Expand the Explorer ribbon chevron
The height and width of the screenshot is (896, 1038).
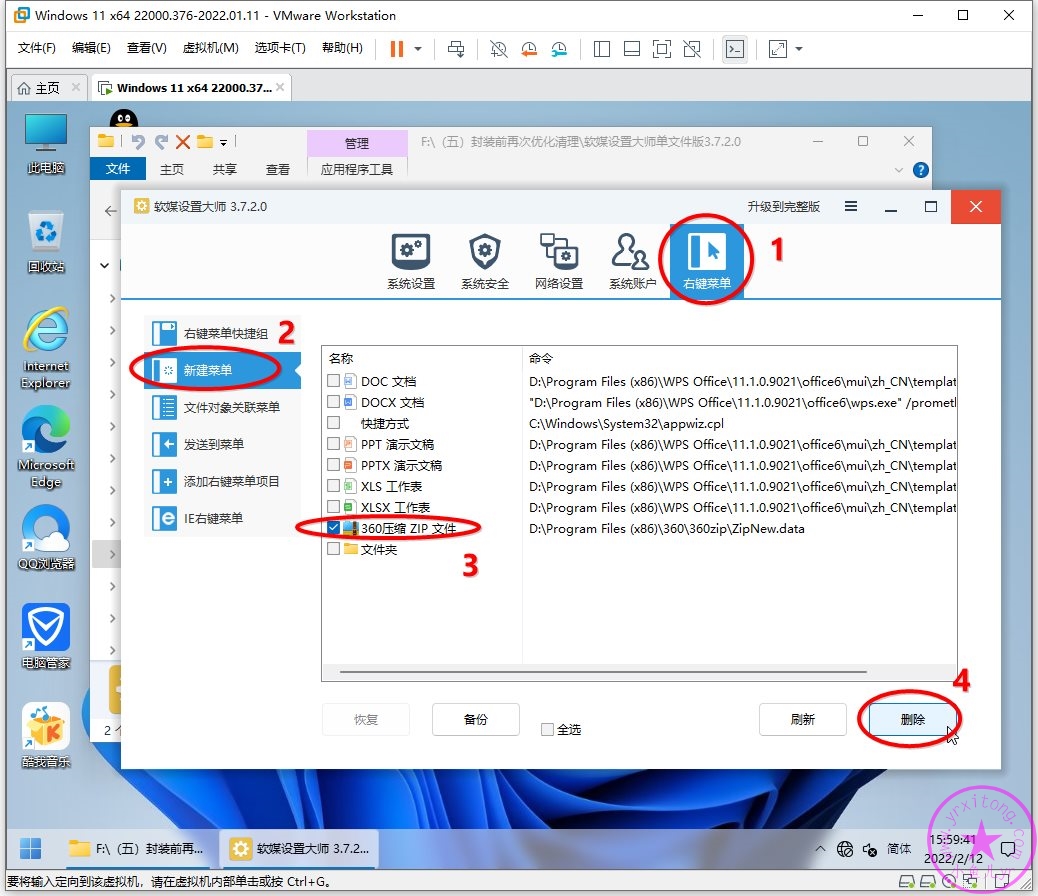pos(898,170)
